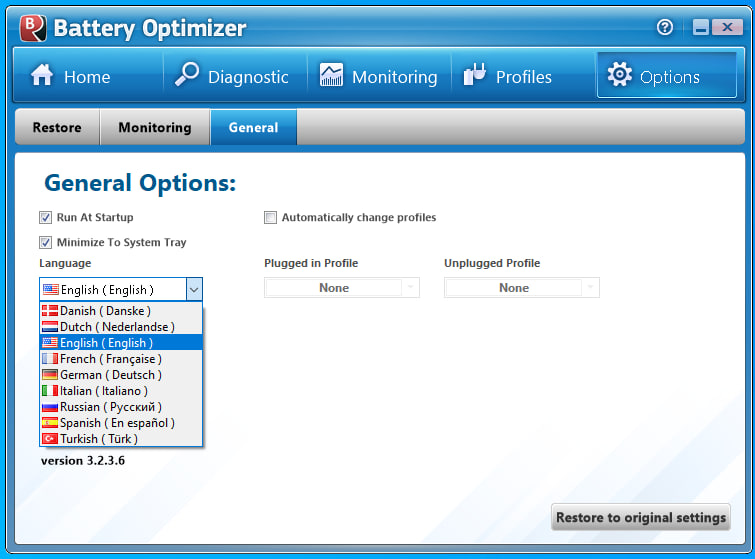Image resolution: width=755 pixels, height=559 pixels.
Task: Select Spanish (En español) language
Action: pos(121,423)
